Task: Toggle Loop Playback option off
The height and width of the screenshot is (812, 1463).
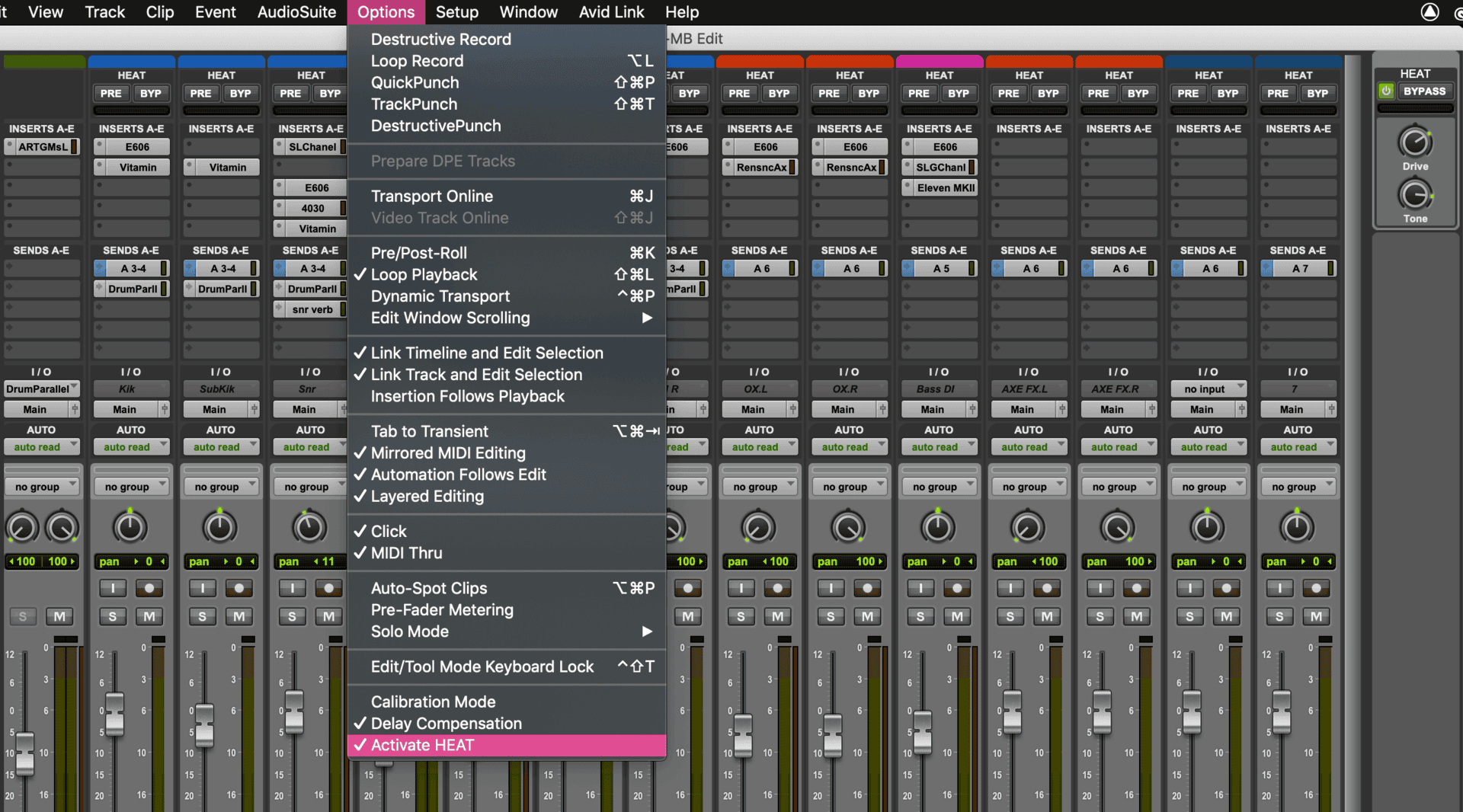Action: (424, 274)
